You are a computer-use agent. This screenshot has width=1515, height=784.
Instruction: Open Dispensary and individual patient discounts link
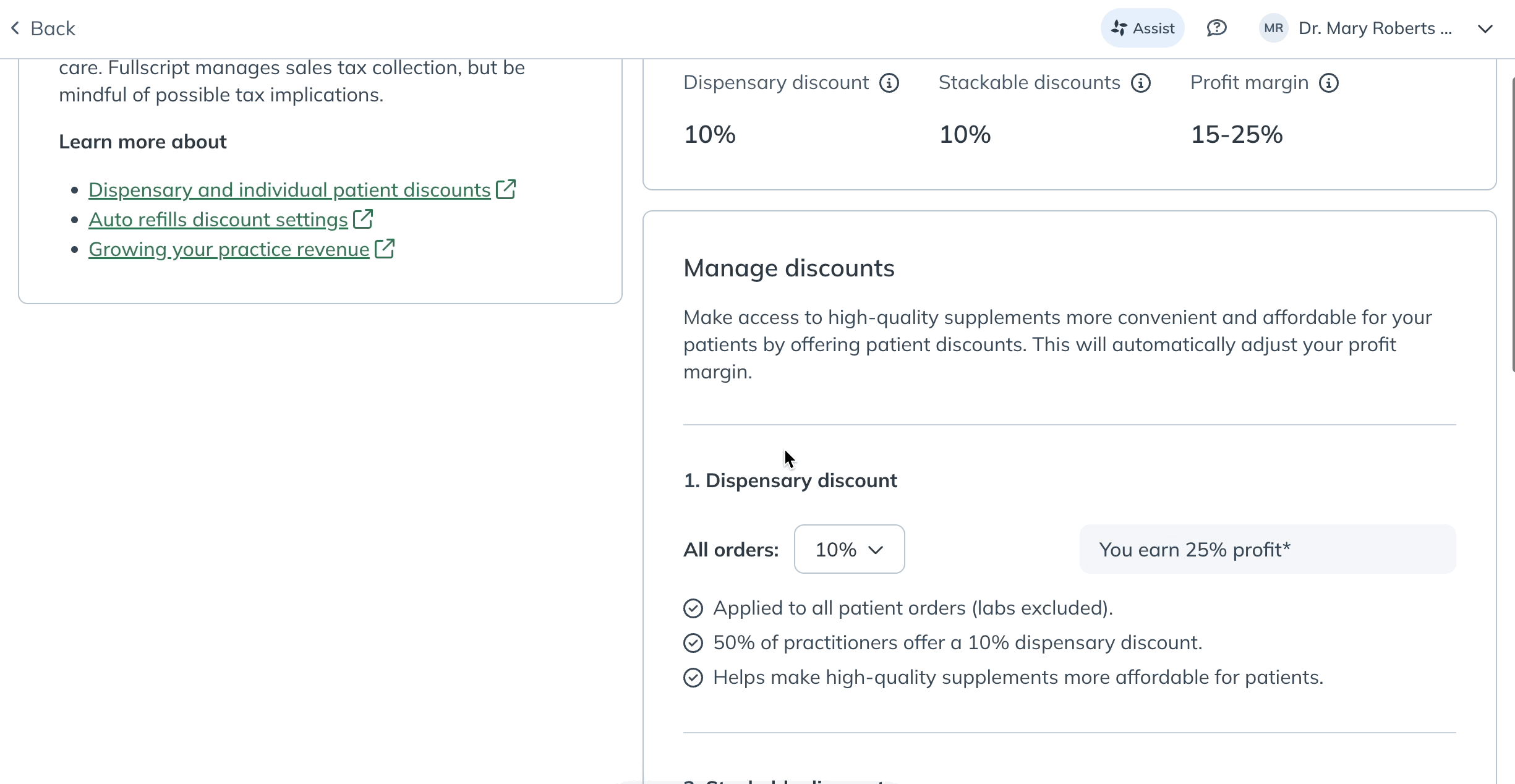[289, 190]
